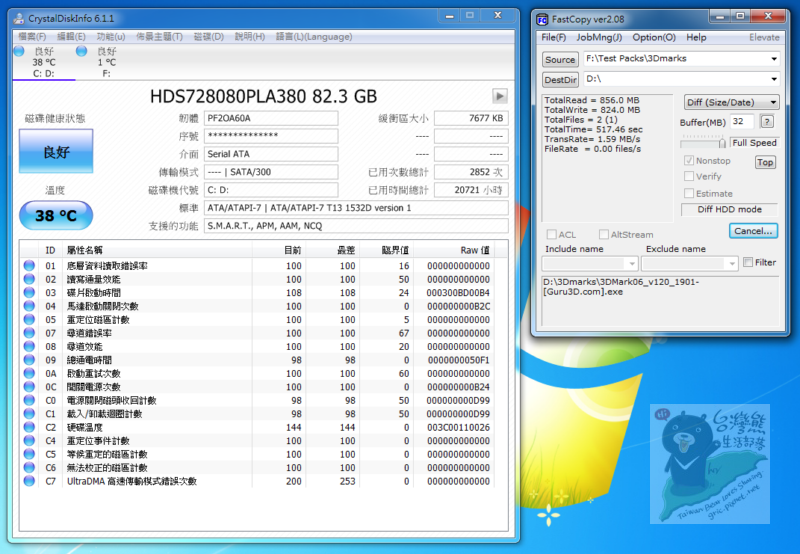Screen dimensions: 800x554
Task: Click the DestDir button
Action: [x=560, y=80]
